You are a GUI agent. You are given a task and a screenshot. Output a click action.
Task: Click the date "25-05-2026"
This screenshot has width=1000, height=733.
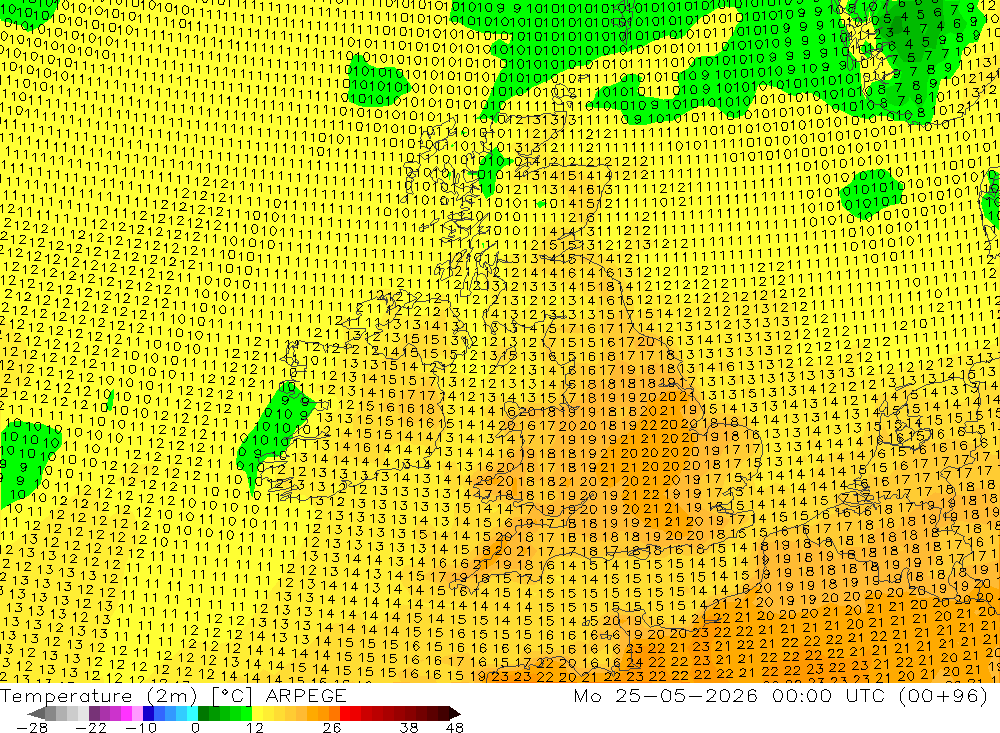click(x=686, y=695)
